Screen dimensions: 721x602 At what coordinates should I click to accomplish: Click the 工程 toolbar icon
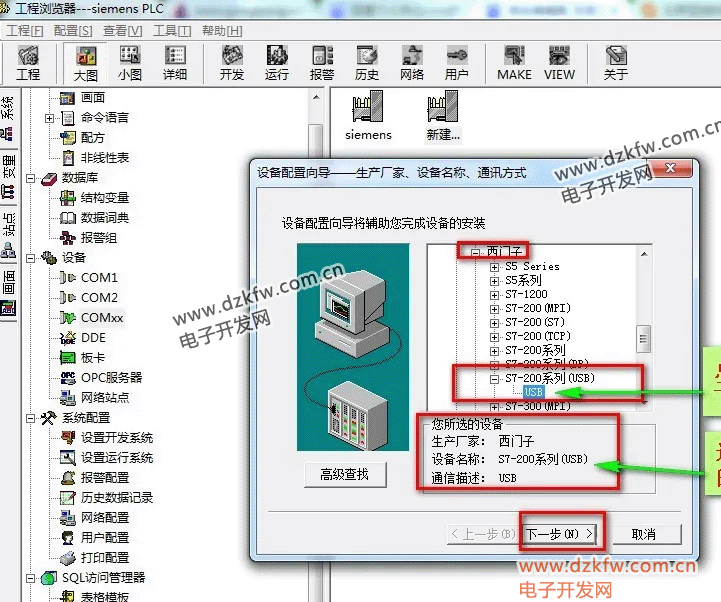pos(28,62)
